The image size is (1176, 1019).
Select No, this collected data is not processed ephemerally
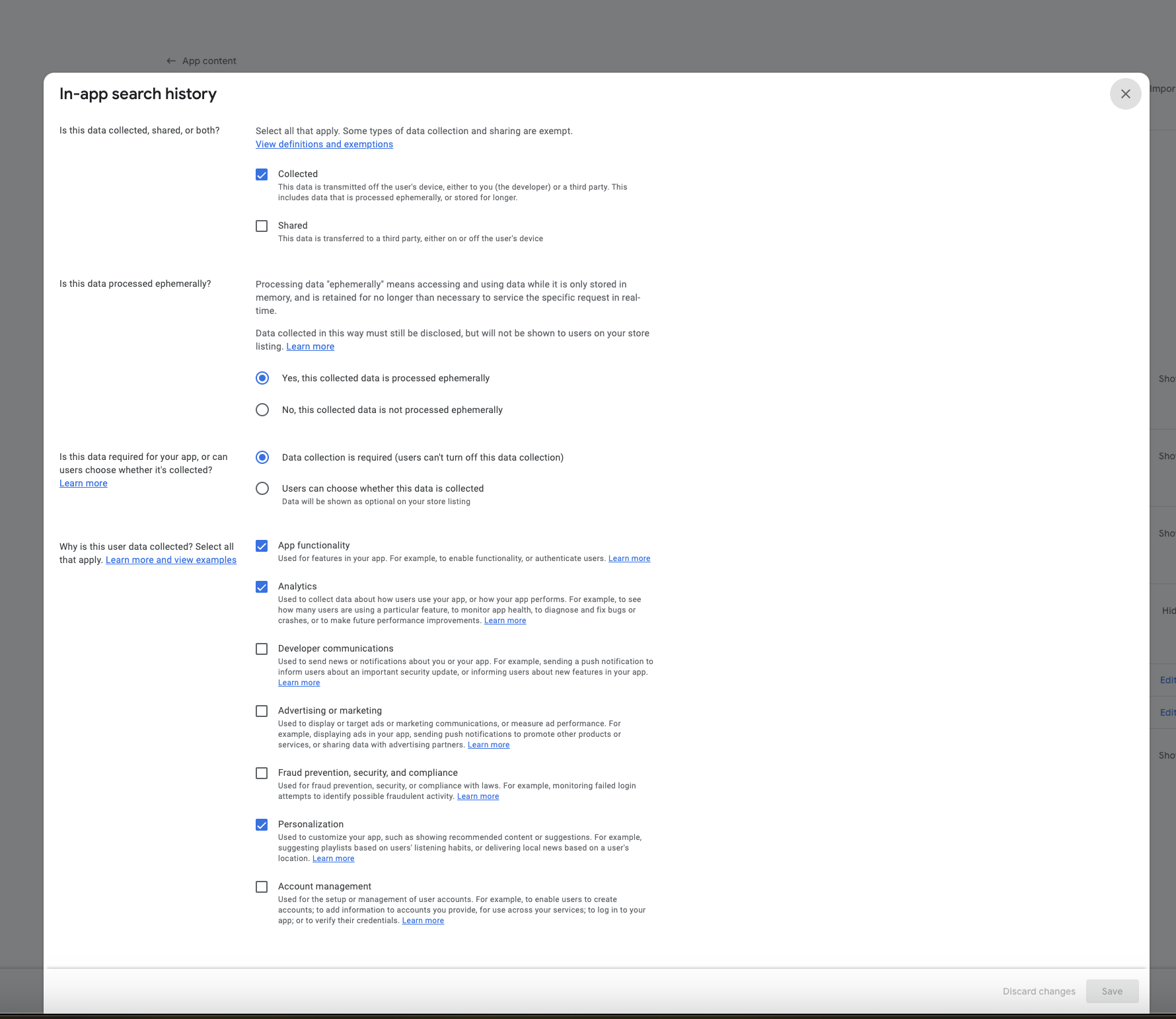pos(262,410)
